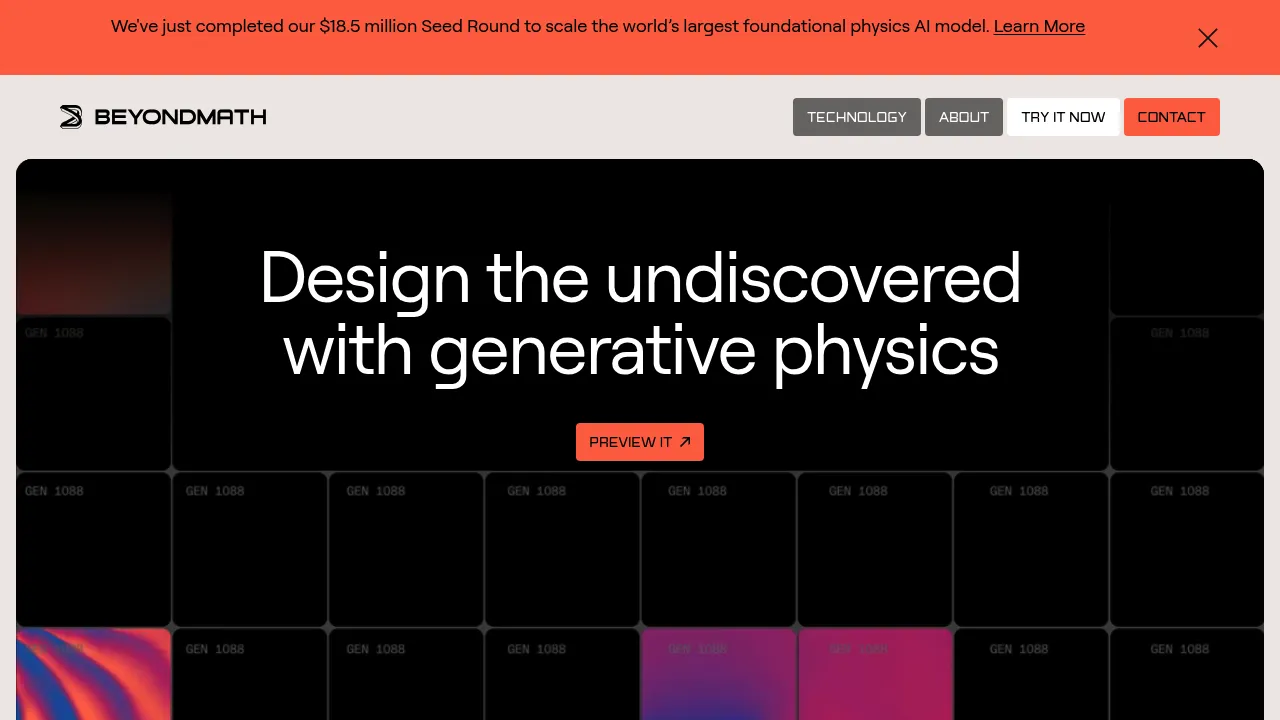Image resolution: width=1280 pixels, height=720 pixels.
Task: Go to the About page
Action: point(964,117)
